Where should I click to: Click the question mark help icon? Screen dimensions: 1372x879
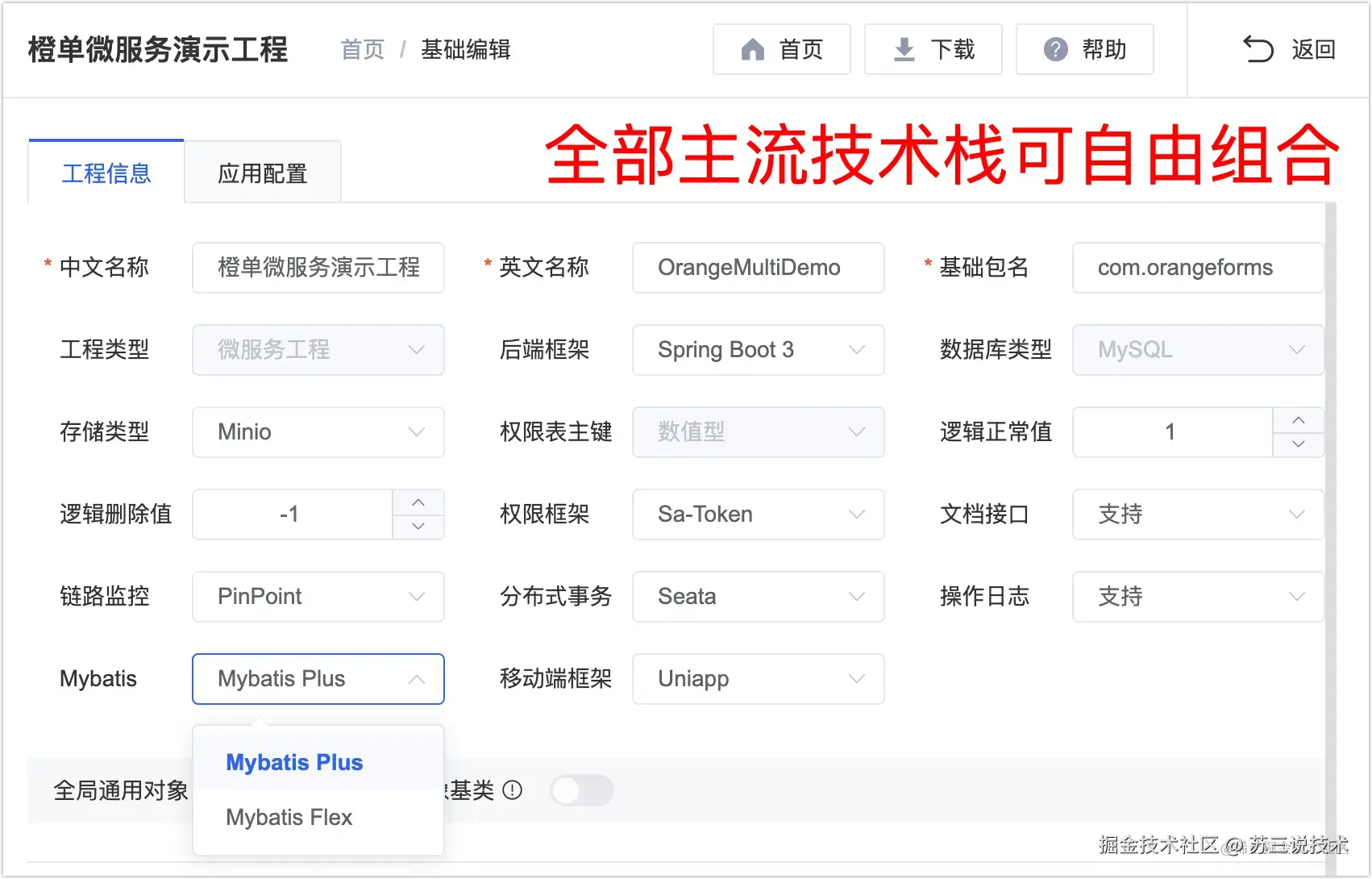click(x=1055, y=50)
